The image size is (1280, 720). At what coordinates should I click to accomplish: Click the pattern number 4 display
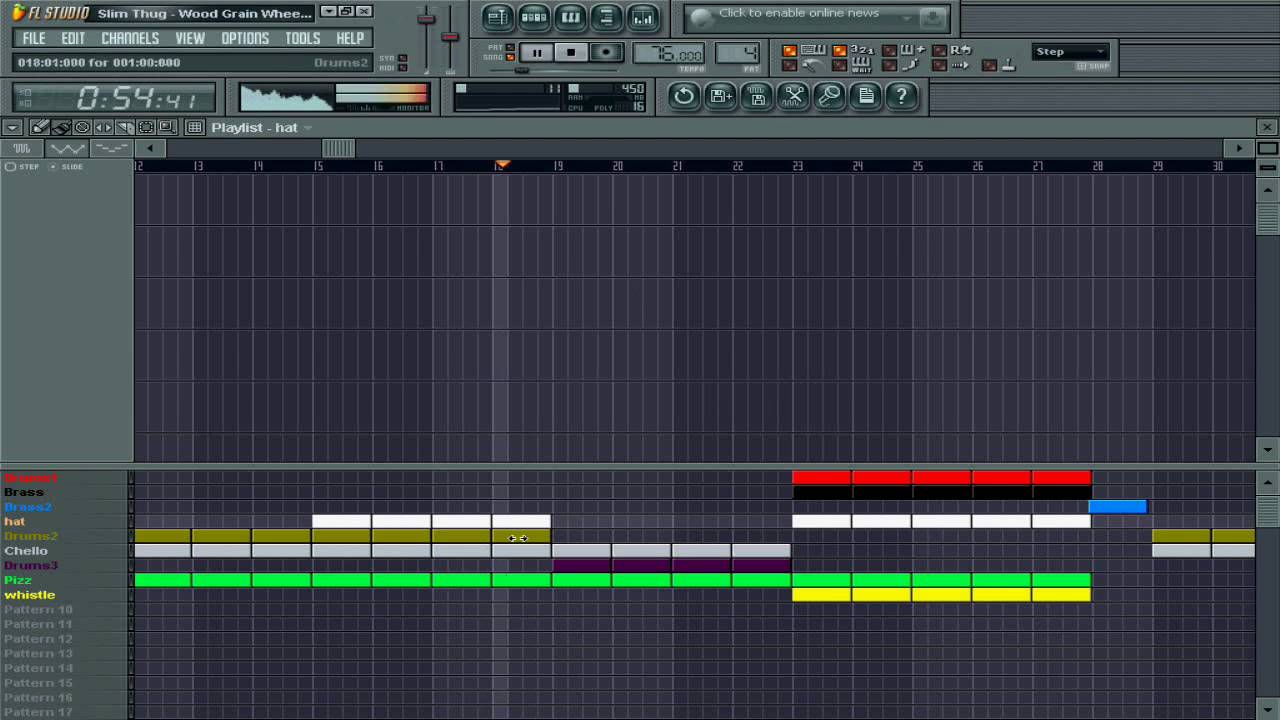738,54
